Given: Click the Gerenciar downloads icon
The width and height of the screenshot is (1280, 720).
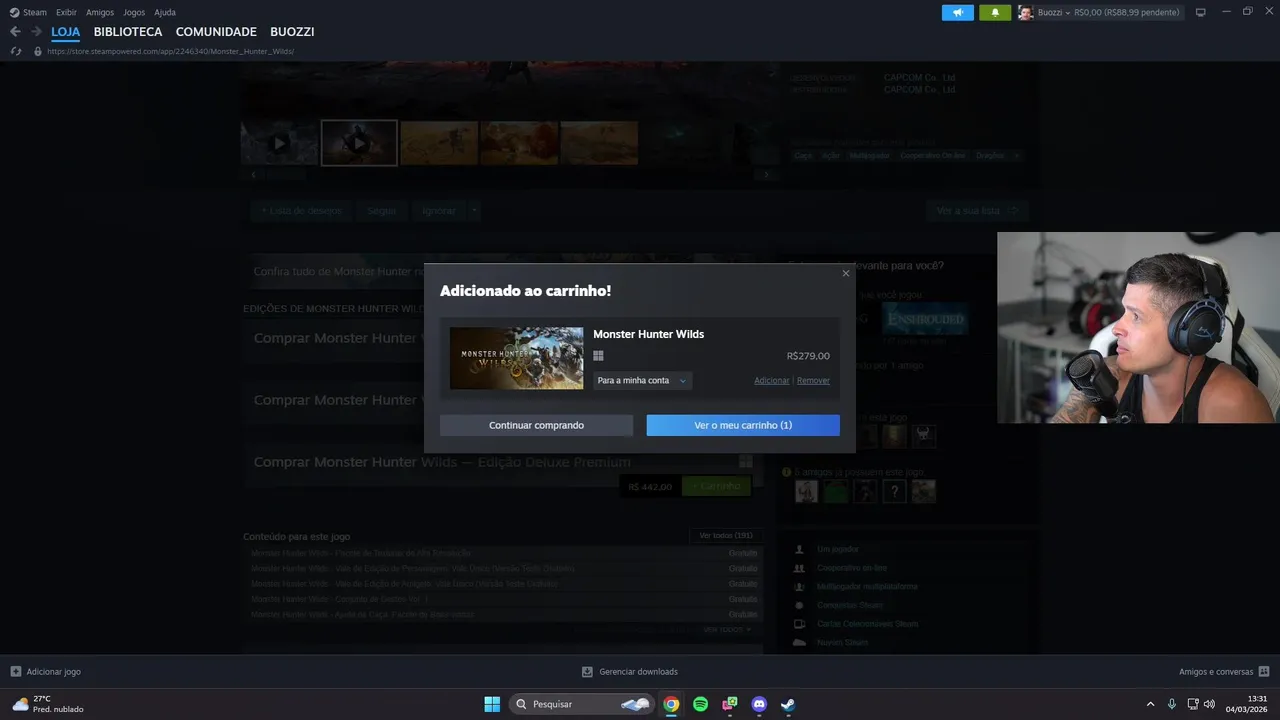Looking at the screenshot, I should pyautogui.click(x=588, y=671).
